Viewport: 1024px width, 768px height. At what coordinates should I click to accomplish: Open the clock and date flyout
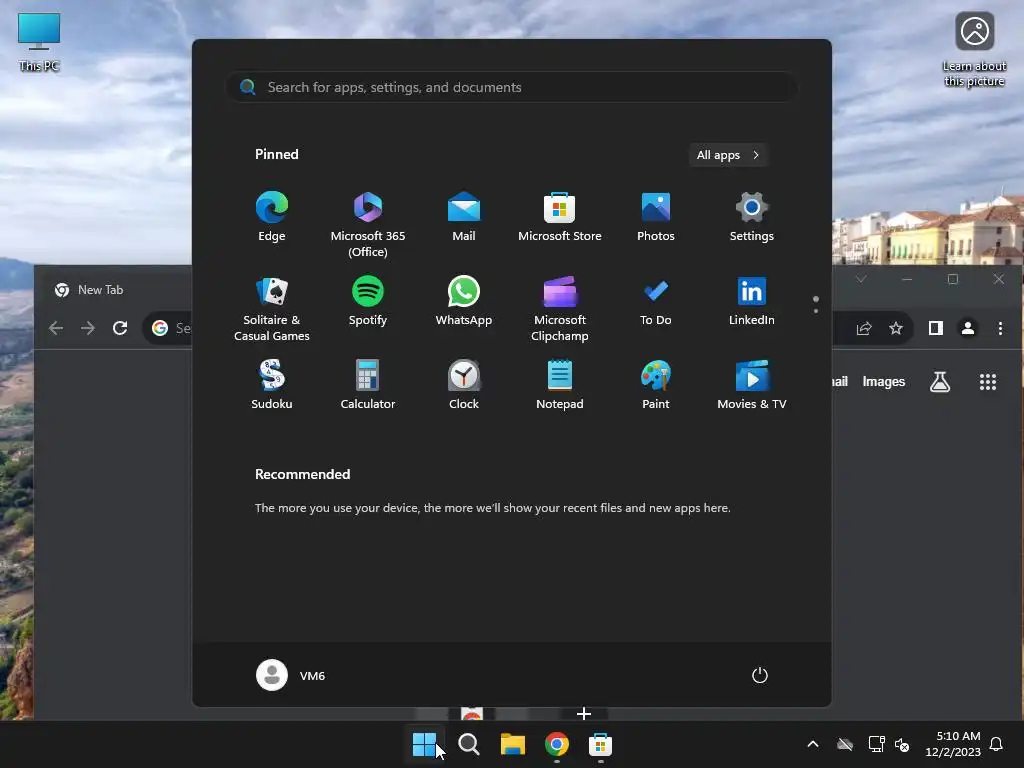tap(953, 744)
